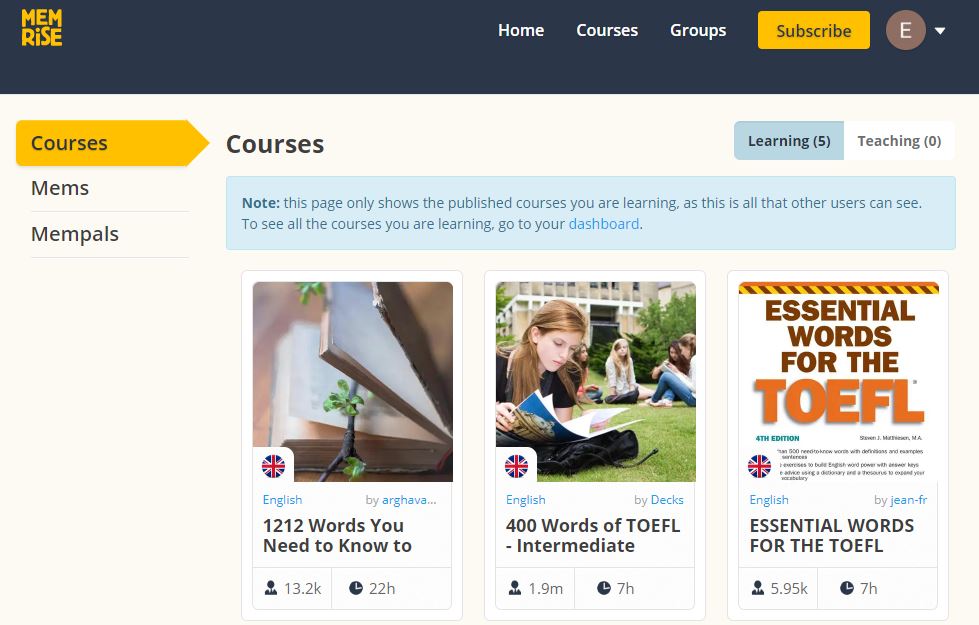Screen dimensions: 979x625
Task: Click the Courses page heading
Action: tap(275, 144)
